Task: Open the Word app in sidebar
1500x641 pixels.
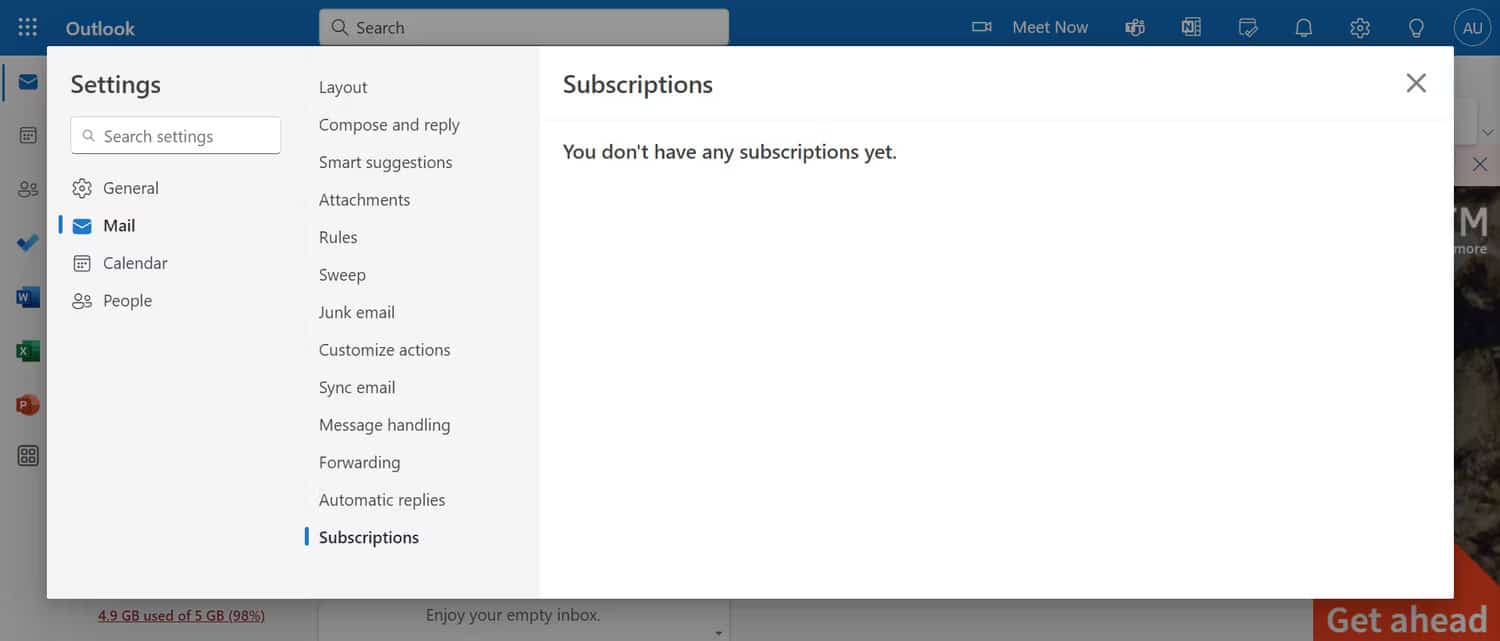Action: [x=28, y=297]
